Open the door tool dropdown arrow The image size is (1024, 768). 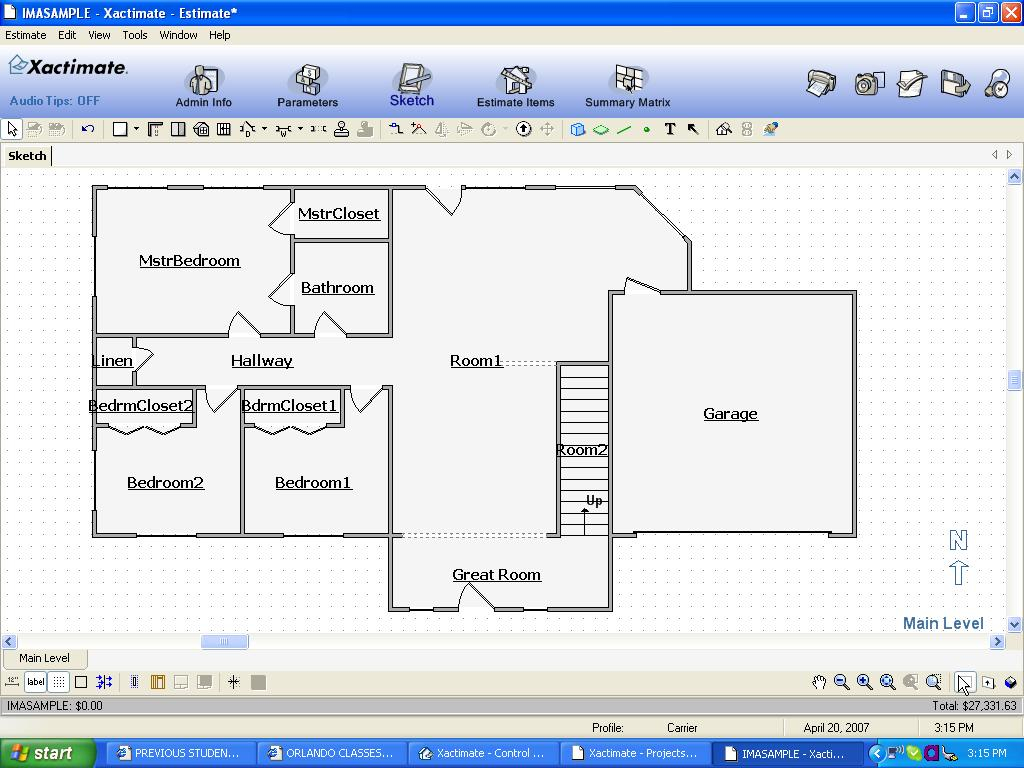click(x=264, y=129)
